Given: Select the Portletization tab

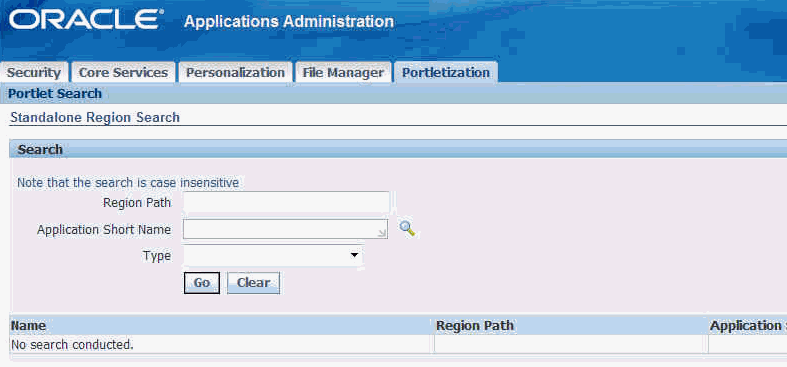Looking at the screenshot, I should pos(446,72).
